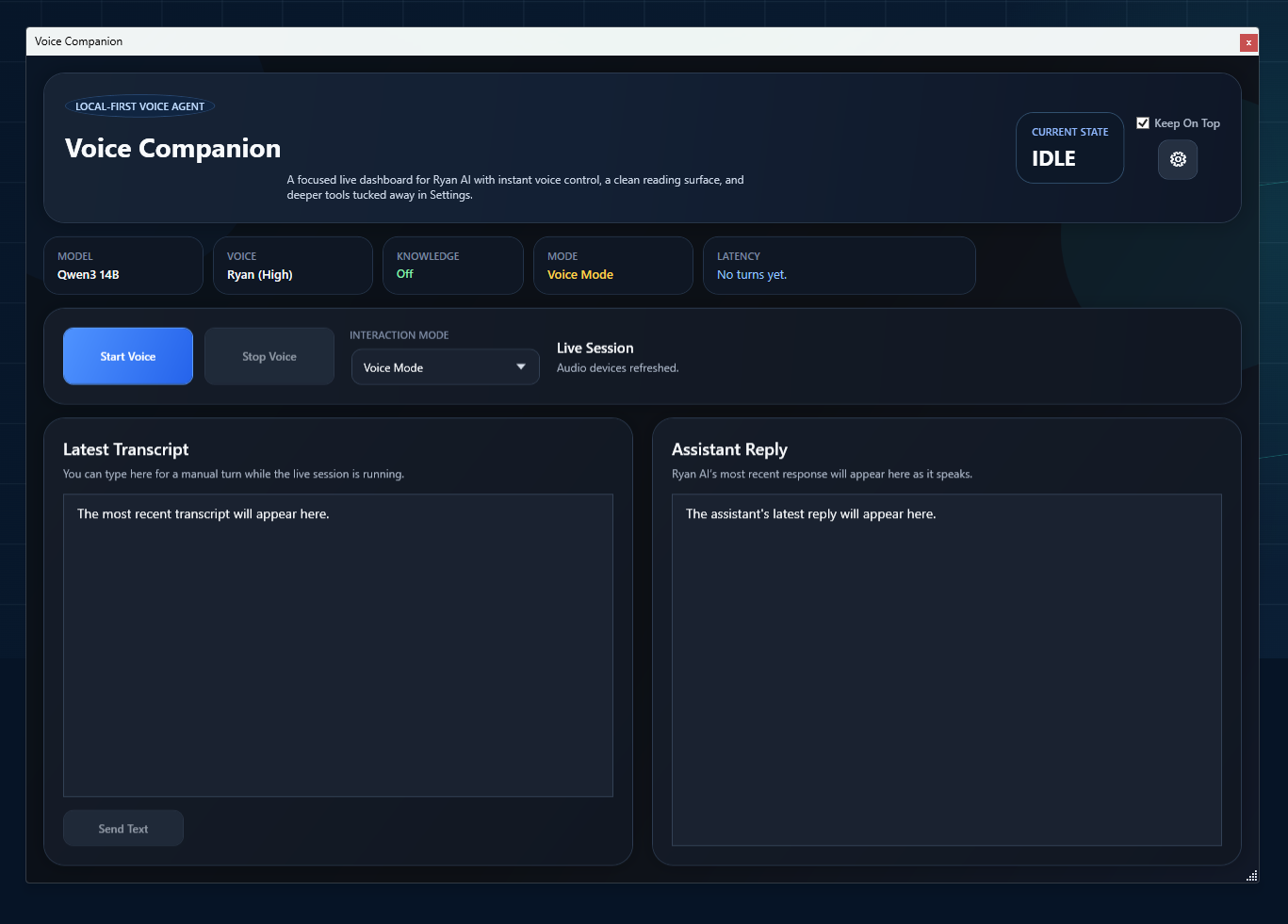Image resolution: width=1288 pixels, height=924 pixels.
Task: Click the Audio devices refreshed status text
Action: [x=618, y=368]
